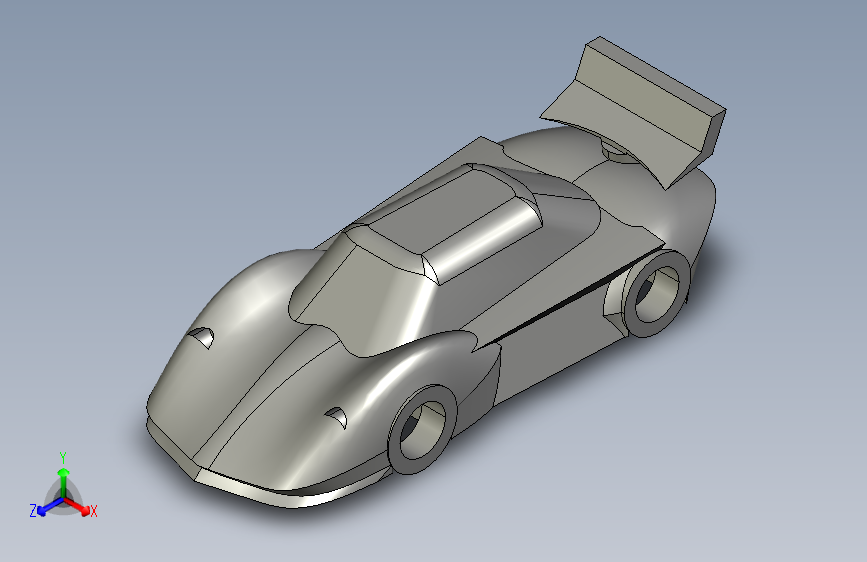Select the front wheel of the car
The height and width of the screenshot is (562, 867).
point(422,430)
